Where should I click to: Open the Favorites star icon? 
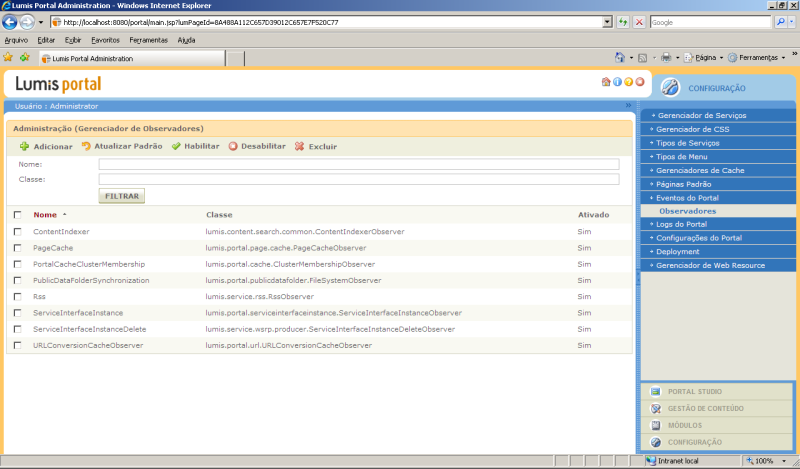[8, 58]
